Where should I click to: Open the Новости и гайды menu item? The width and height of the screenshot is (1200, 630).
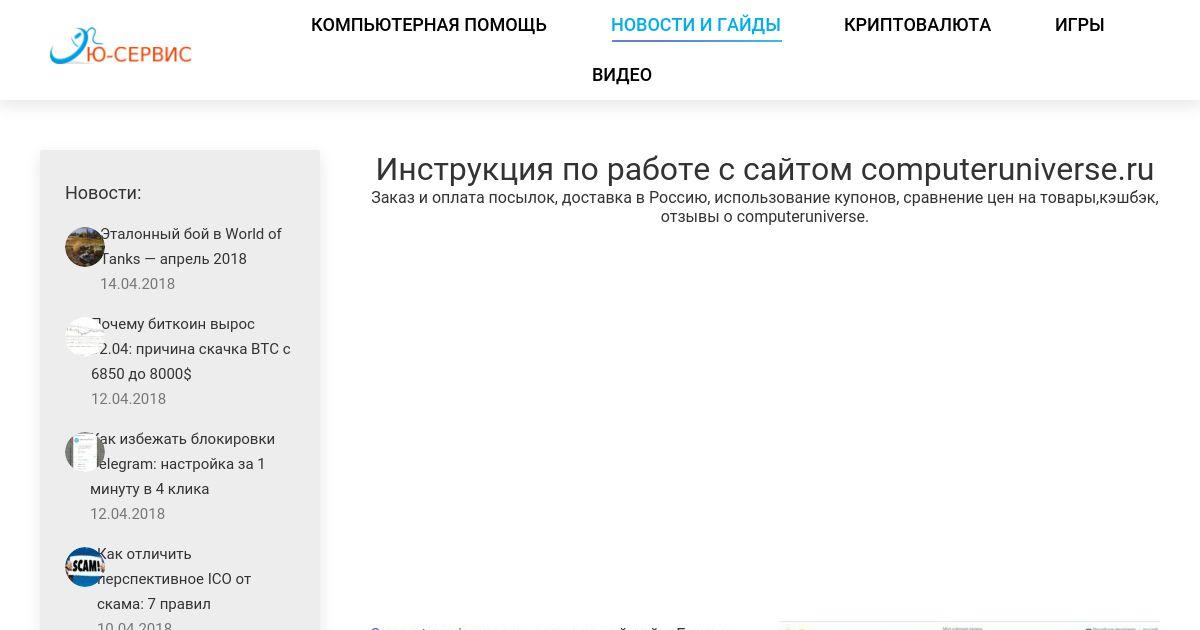tap(696, 25)
